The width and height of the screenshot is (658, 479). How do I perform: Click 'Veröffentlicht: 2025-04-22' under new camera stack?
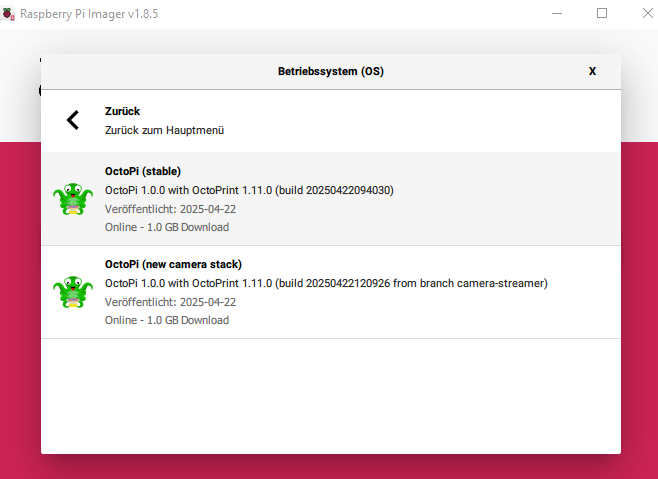pyautogui.click(x=170, y=302)
